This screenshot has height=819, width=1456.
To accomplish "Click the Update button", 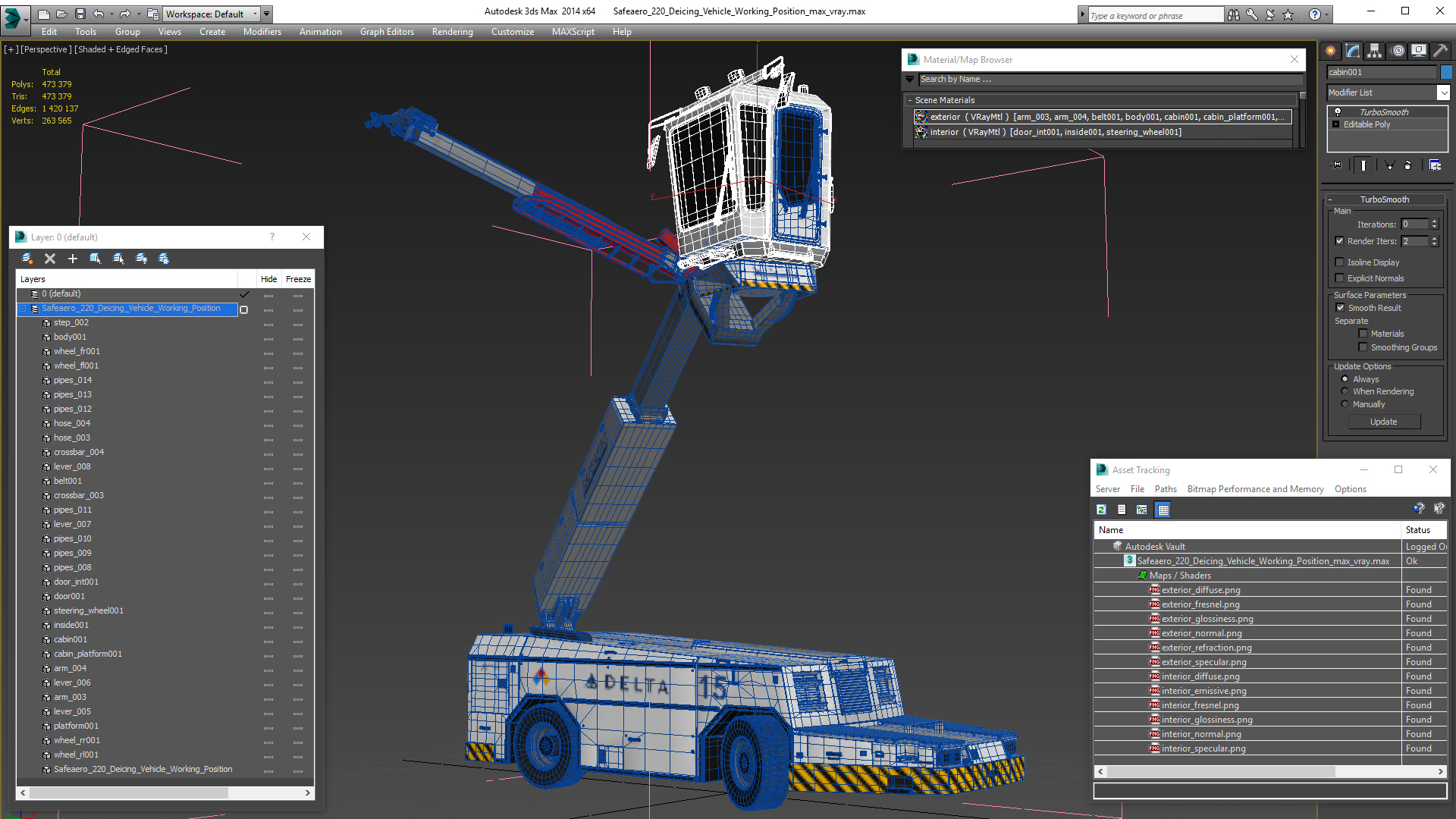I will tap(1383, 422).
